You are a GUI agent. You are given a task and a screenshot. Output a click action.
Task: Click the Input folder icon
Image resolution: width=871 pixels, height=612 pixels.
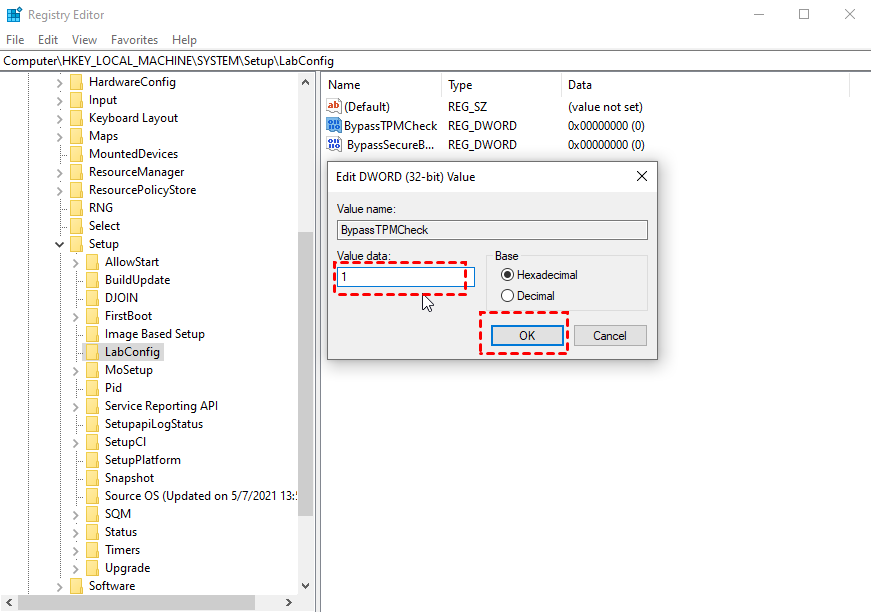[x=77, y=100]
